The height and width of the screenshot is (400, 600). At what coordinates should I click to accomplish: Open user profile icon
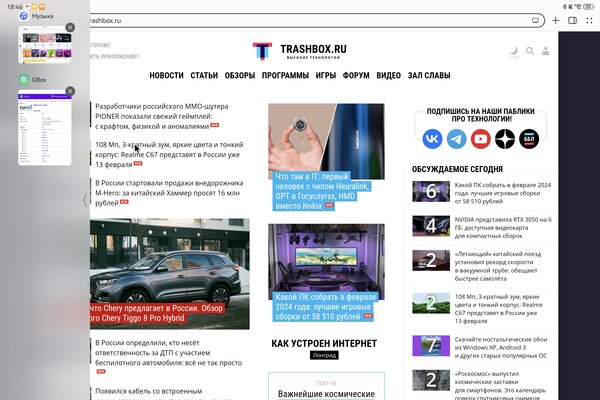[x=546, y=51]
